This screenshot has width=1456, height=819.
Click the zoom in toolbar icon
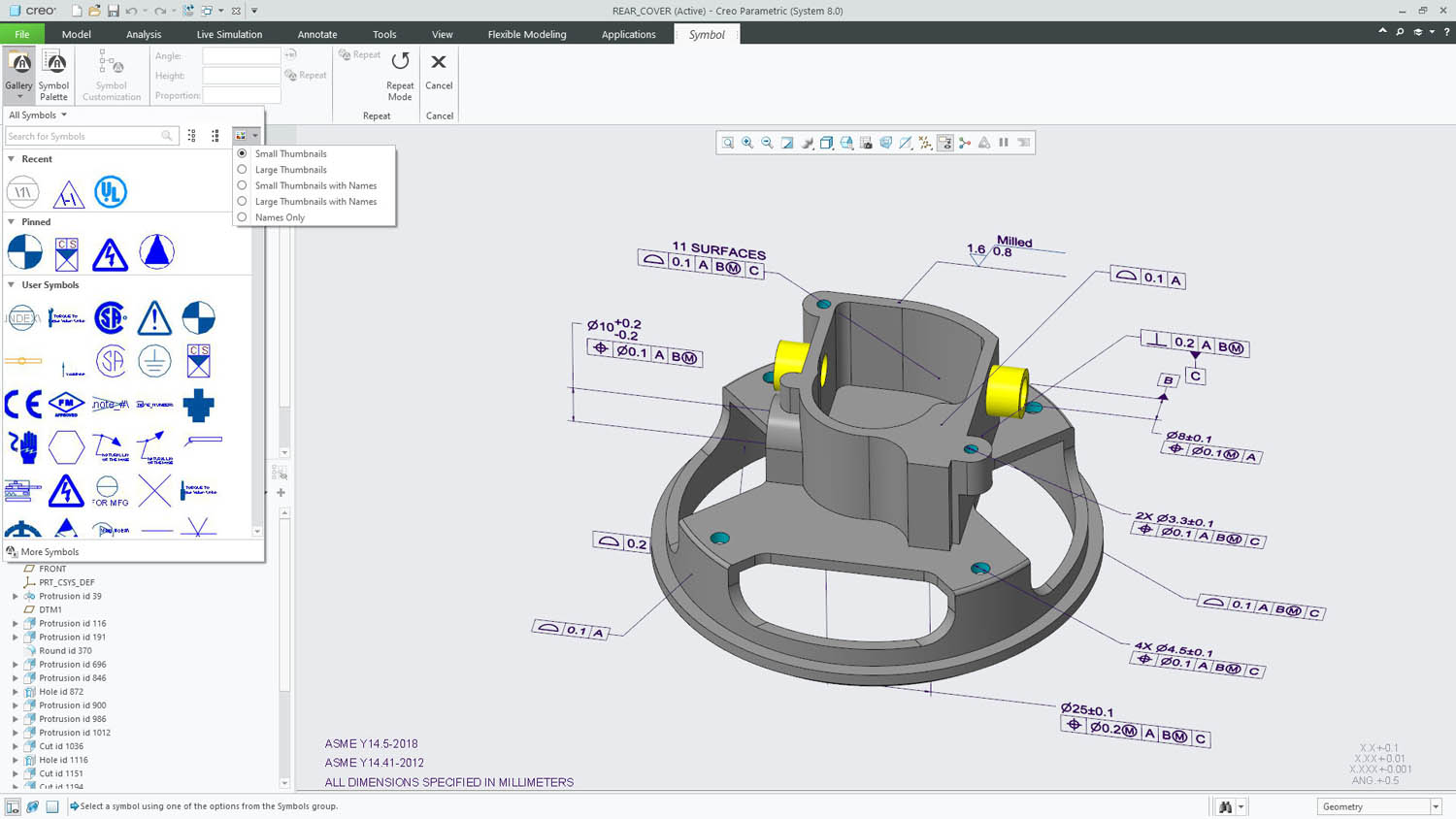click(747, 143)
